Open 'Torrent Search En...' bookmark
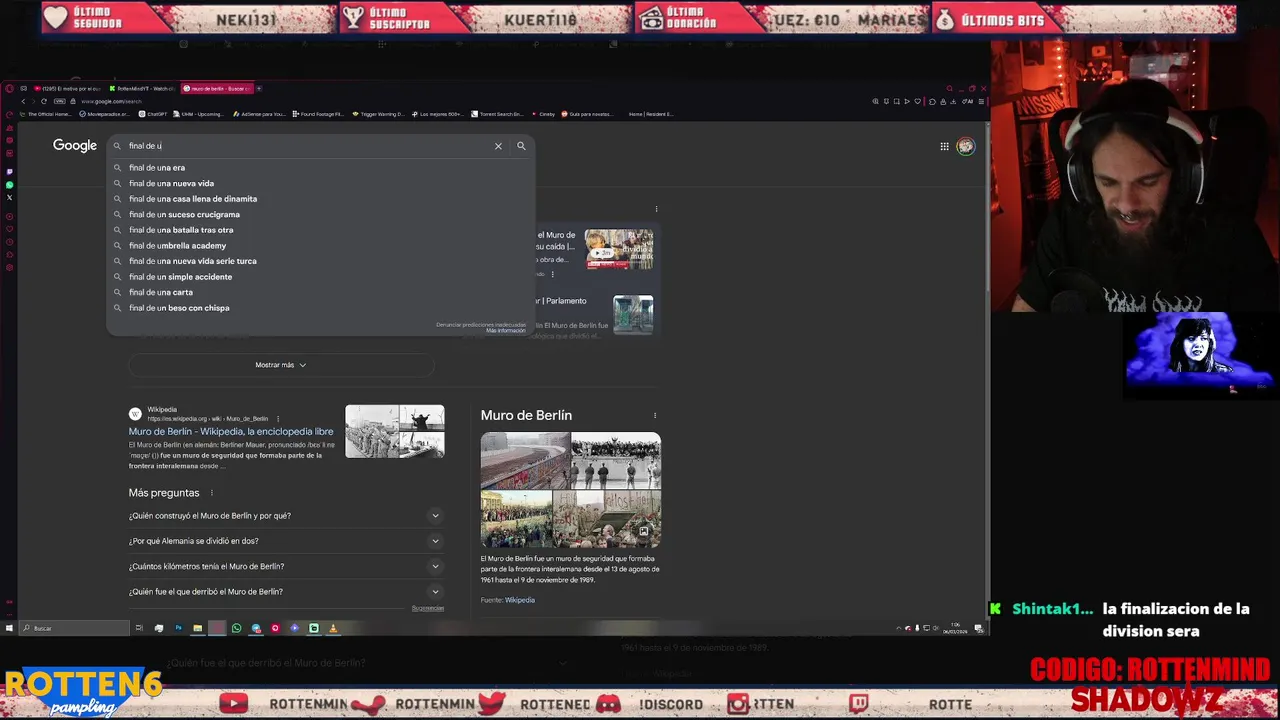 497,114
